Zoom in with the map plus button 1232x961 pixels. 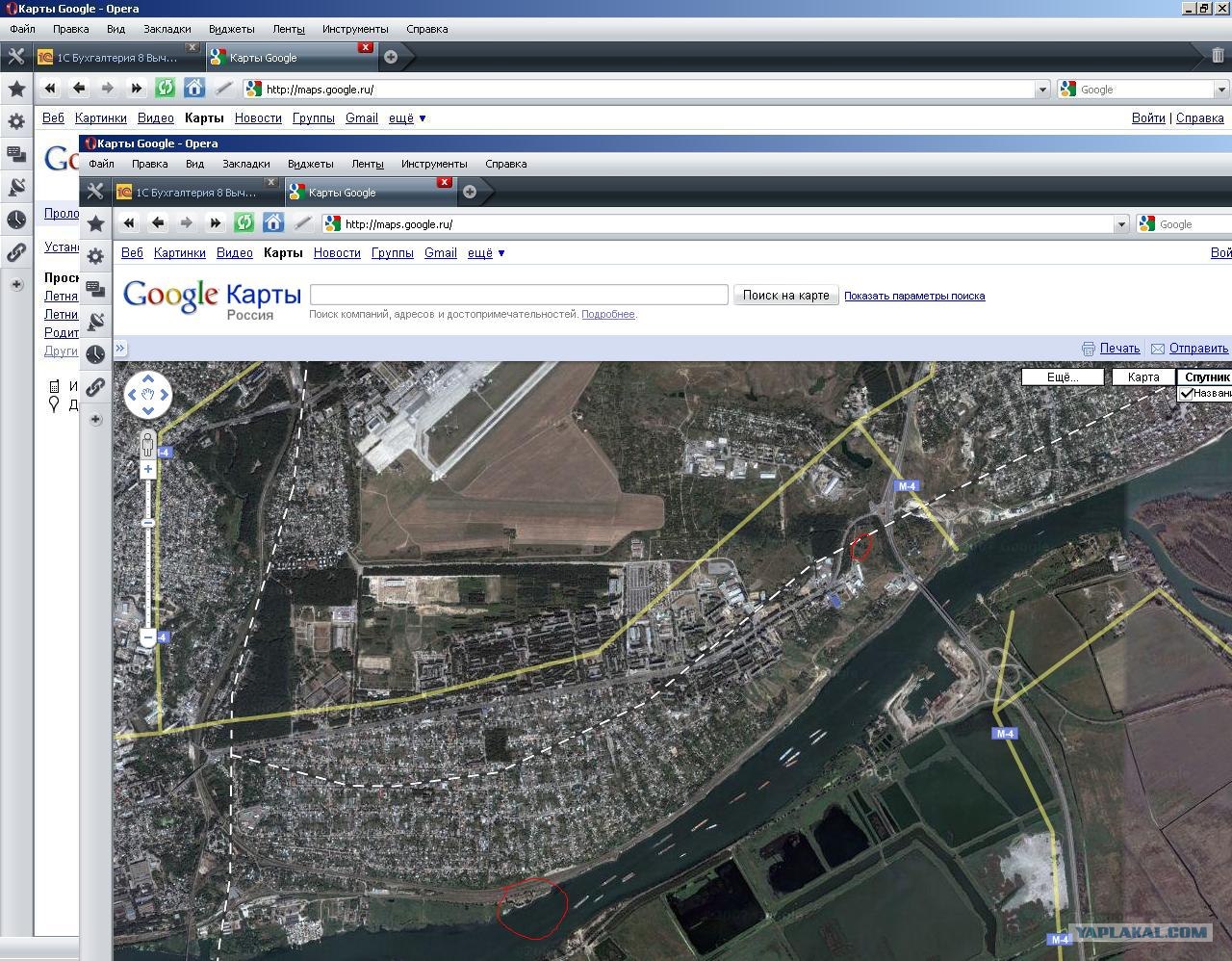tap(147, 470)
